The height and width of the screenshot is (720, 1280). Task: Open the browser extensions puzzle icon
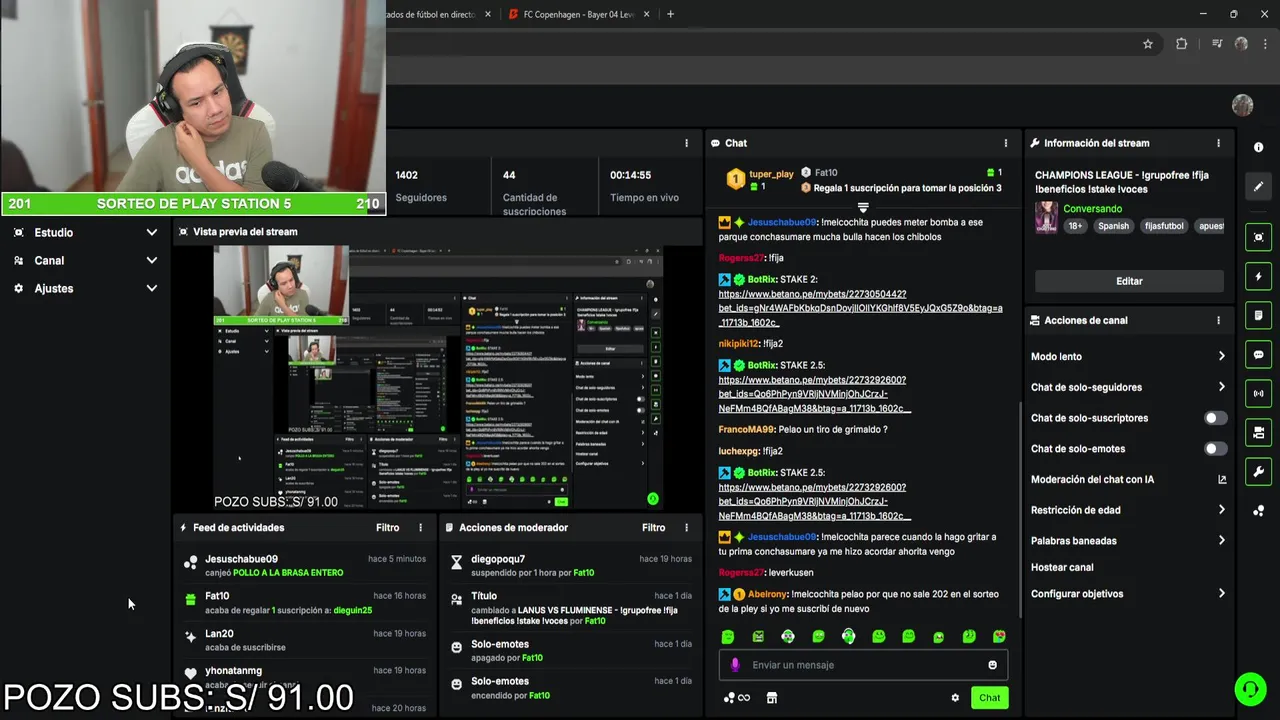1182,44
